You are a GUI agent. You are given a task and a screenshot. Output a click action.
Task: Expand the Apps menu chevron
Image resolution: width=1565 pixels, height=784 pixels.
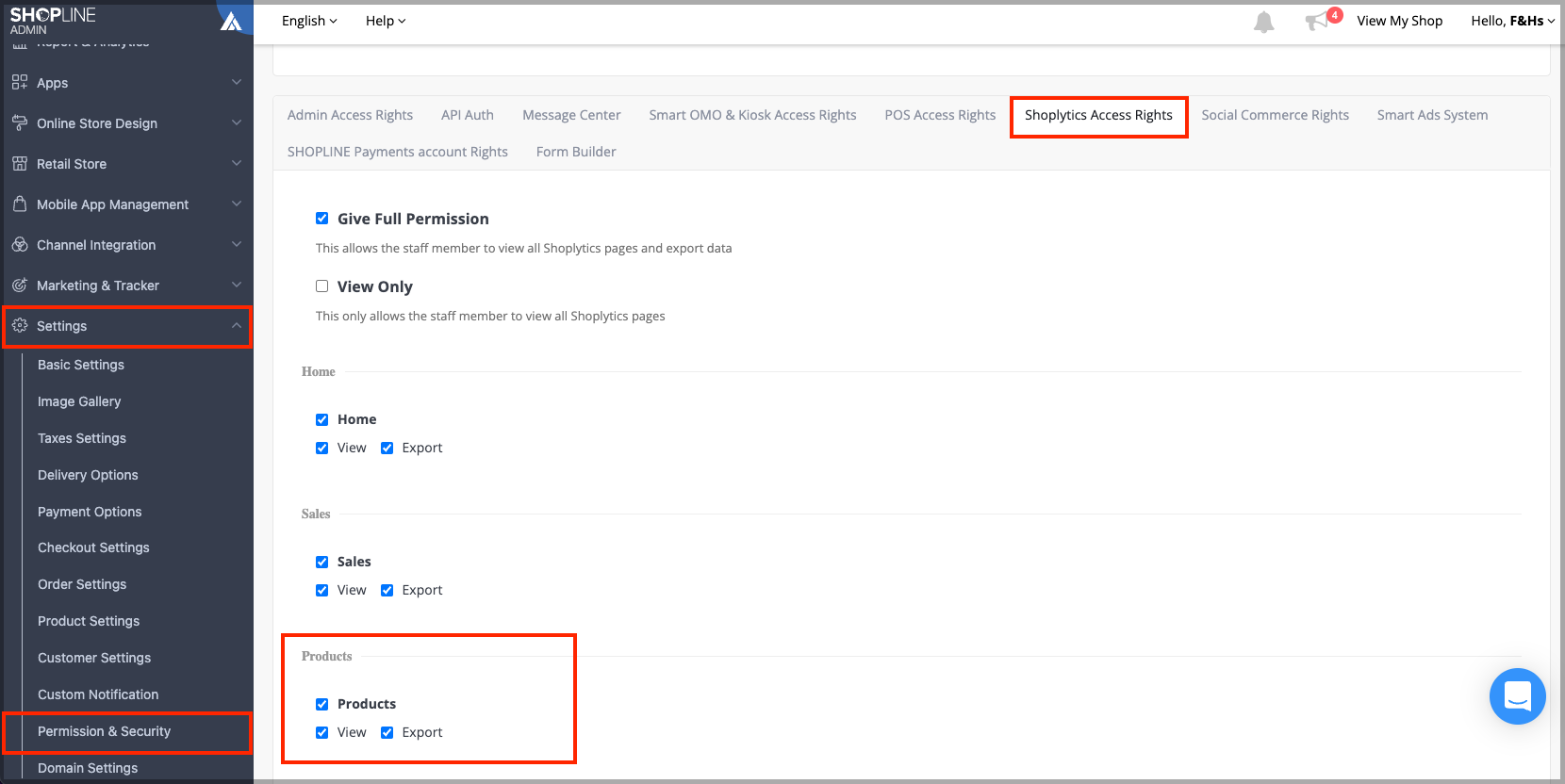point(237,82)
